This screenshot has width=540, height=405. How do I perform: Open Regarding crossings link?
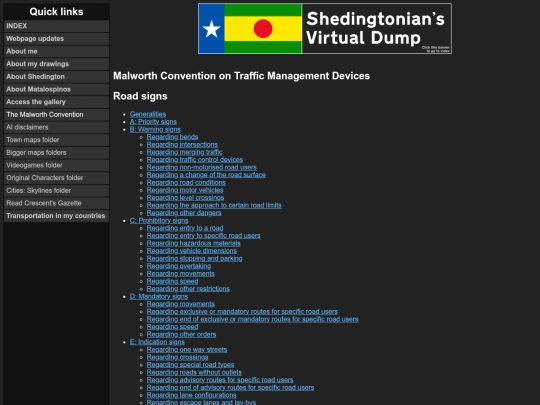(177, 357)
